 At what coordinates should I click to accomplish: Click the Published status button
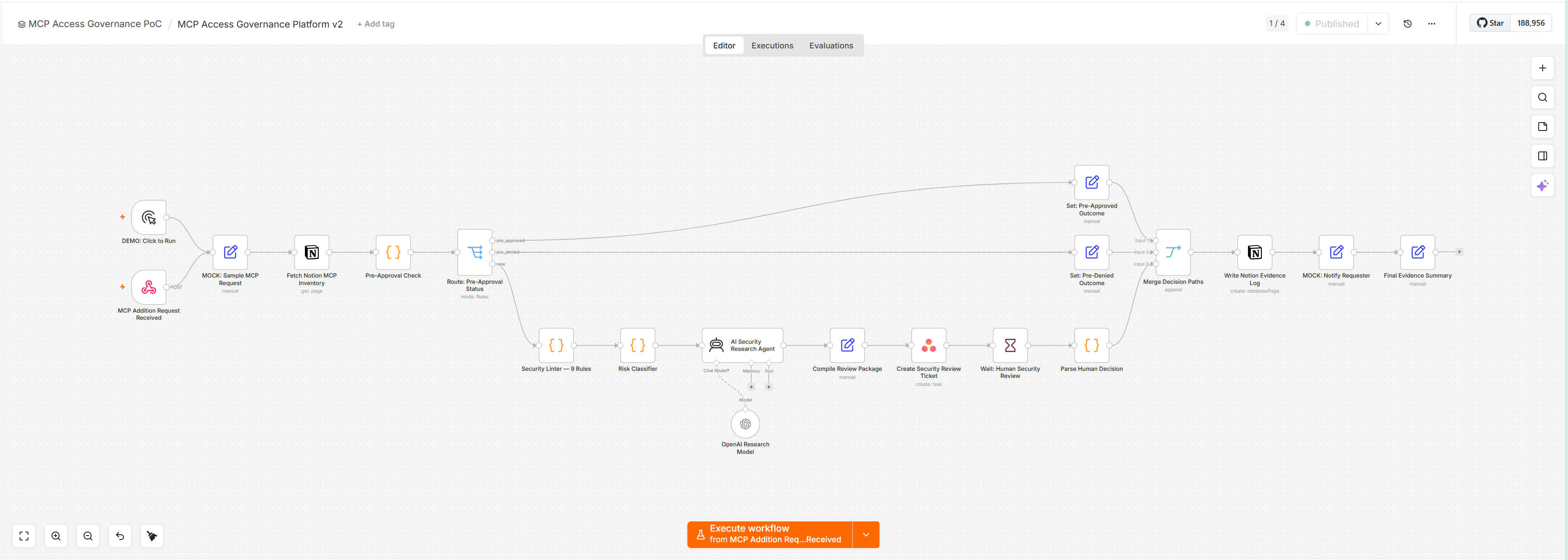click(x=1332, y=24)
